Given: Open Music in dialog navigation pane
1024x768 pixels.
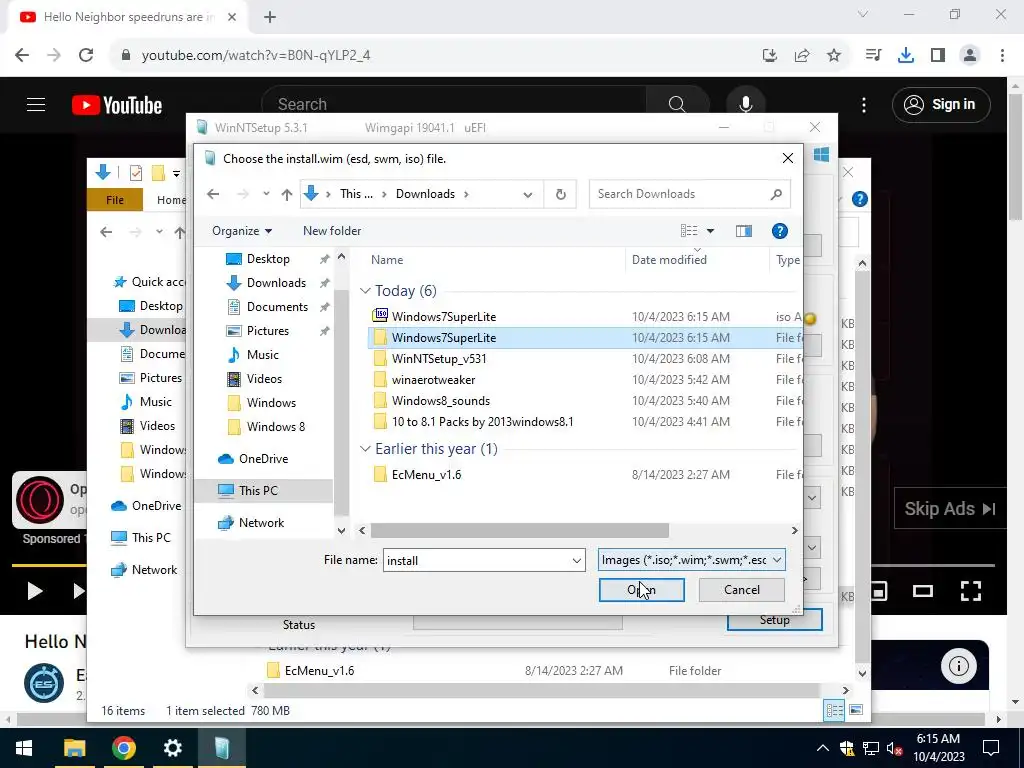Looking at the screenshot, I should point(263,355).
